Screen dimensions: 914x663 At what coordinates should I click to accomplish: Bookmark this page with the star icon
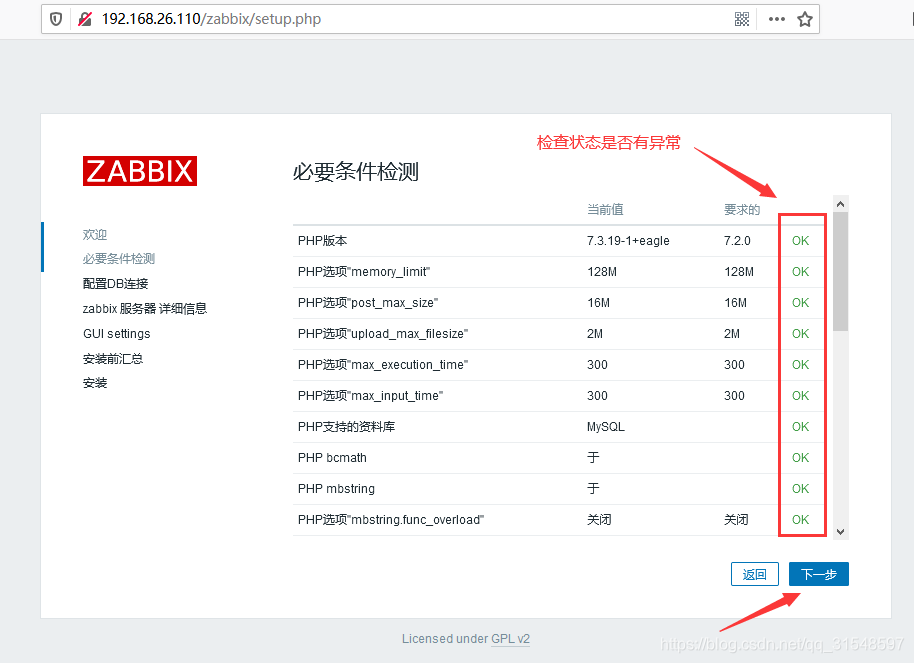point(805,19)
